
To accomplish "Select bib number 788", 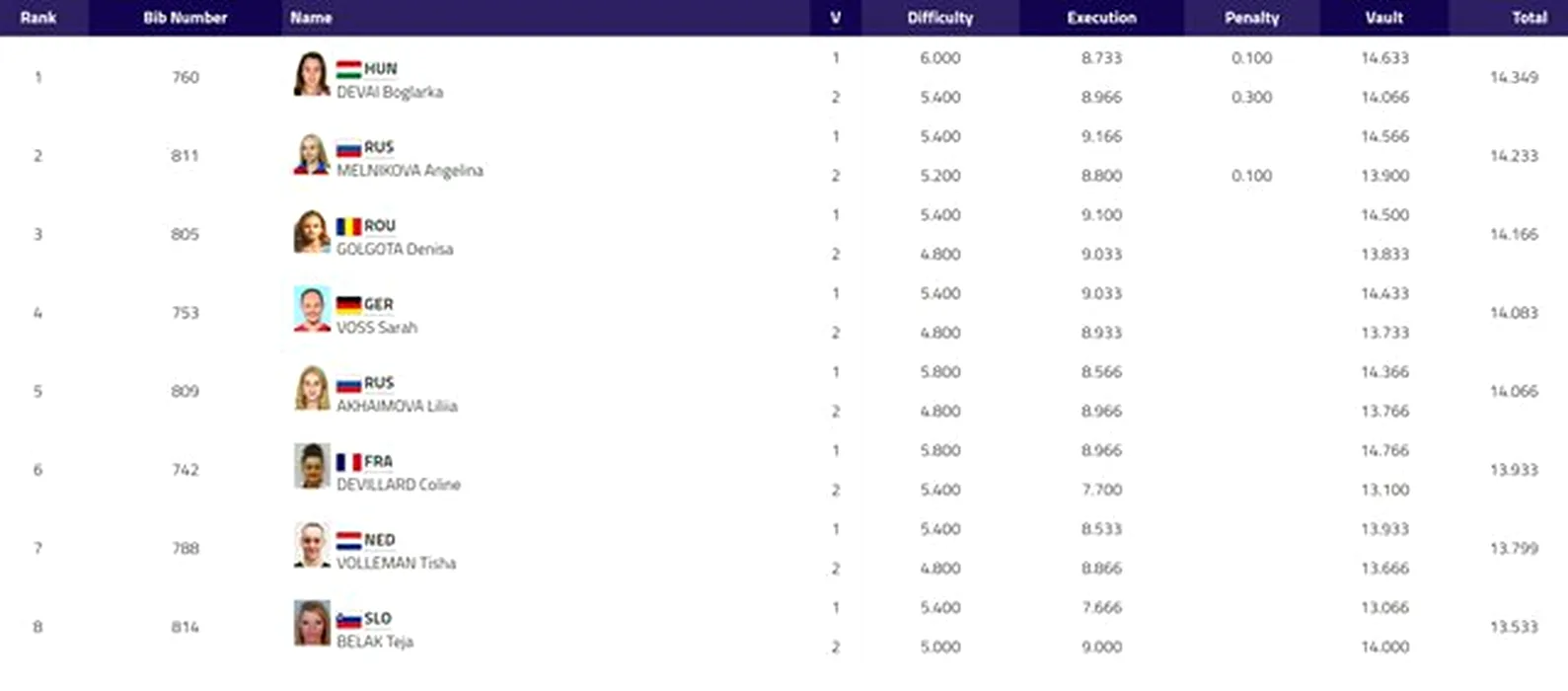I will [x=186, y=548].
